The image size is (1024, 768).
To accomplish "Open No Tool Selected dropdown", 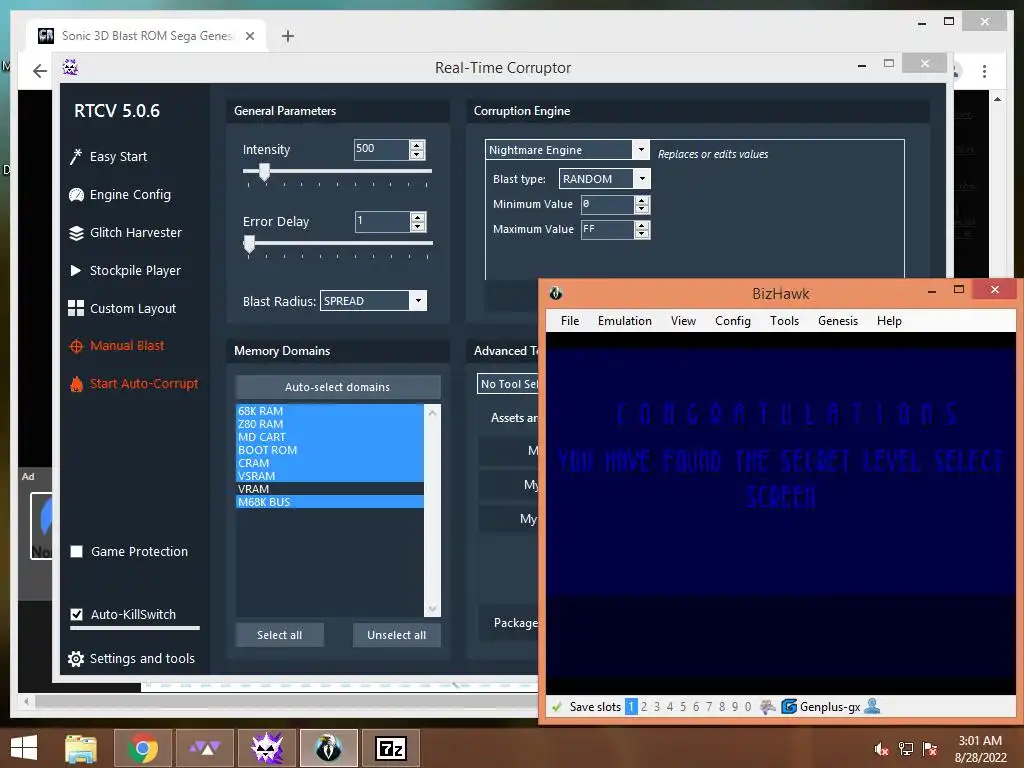I will click(x=507, y=384).
